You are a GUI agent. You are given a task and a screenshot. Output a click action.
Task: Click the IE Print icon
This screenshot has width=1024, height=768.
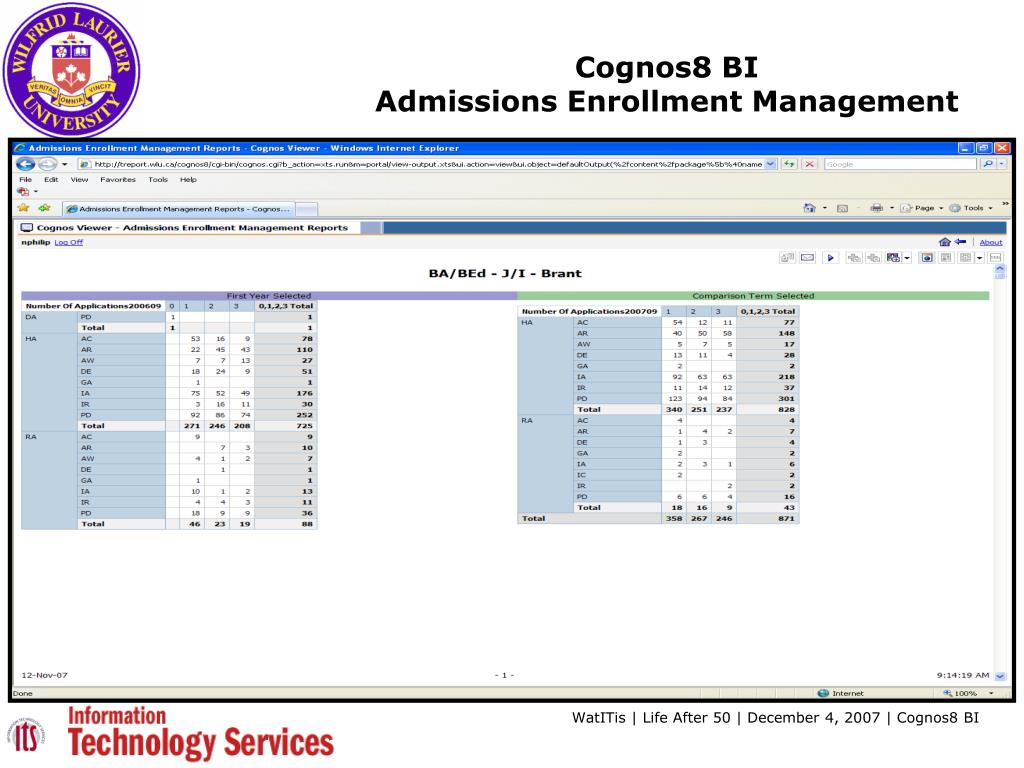pos(876,208)
